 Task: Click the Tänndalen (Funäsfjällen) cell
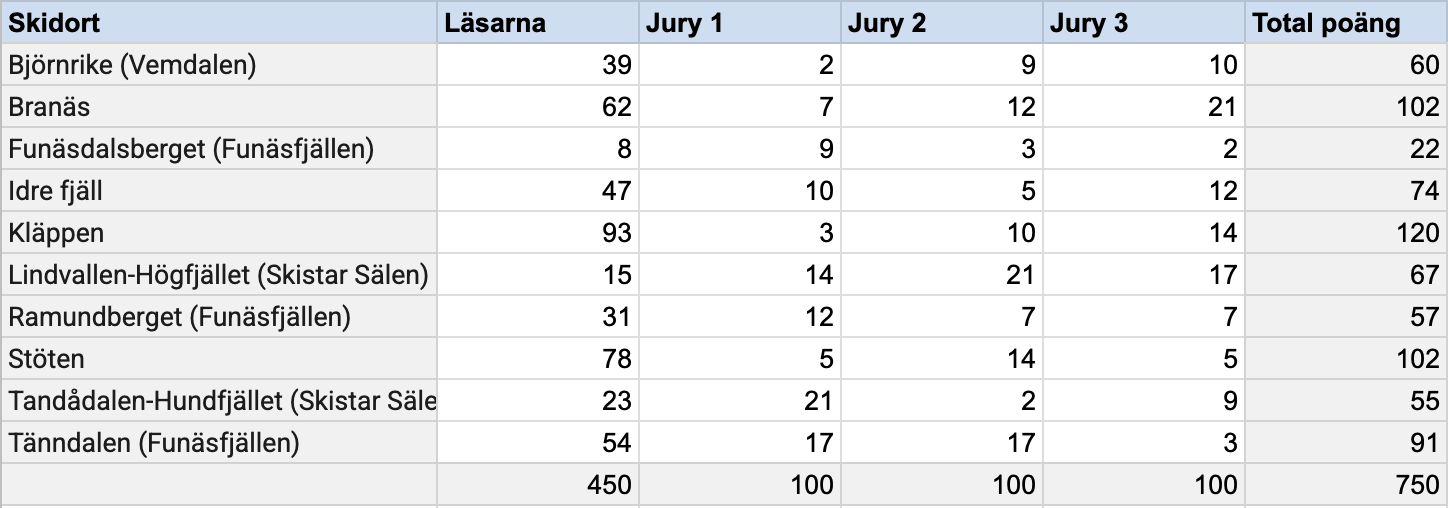219,443
